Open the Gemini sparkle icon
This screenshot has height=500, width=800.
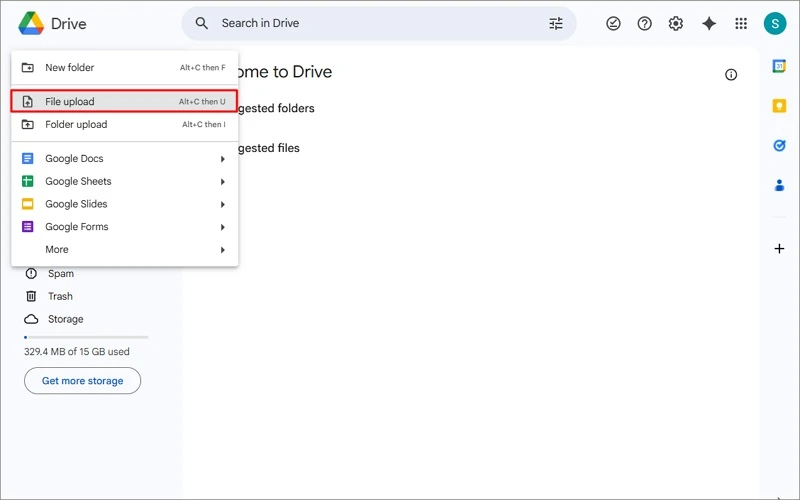(709, 23)
